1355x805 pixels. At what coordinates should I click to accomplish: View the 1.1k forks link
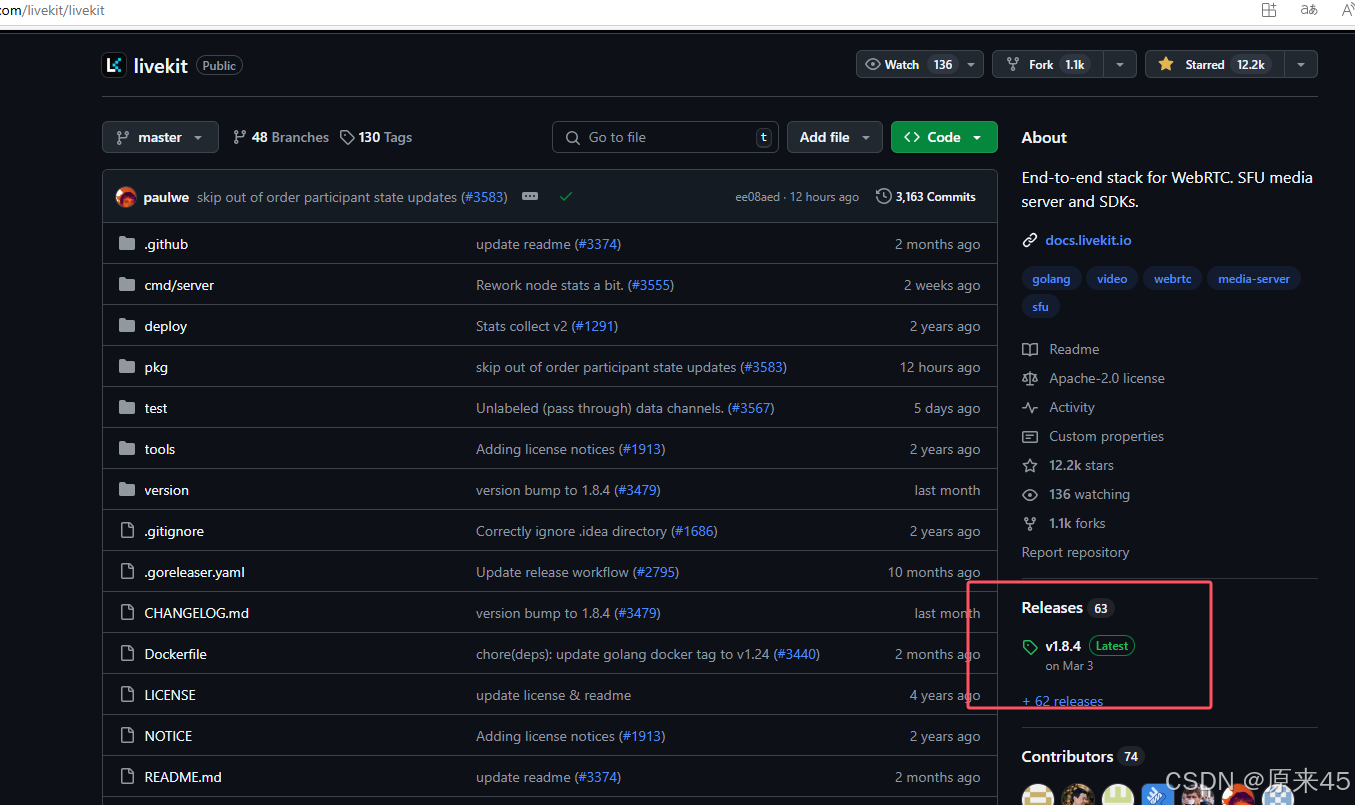(x=1064, y=523)
